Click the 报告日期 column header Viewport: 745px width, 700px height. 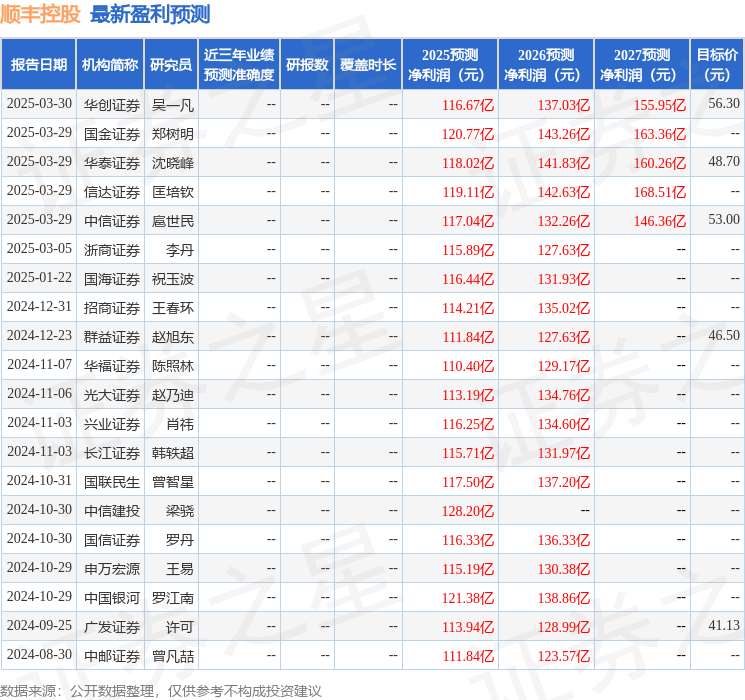click(38, 65)
